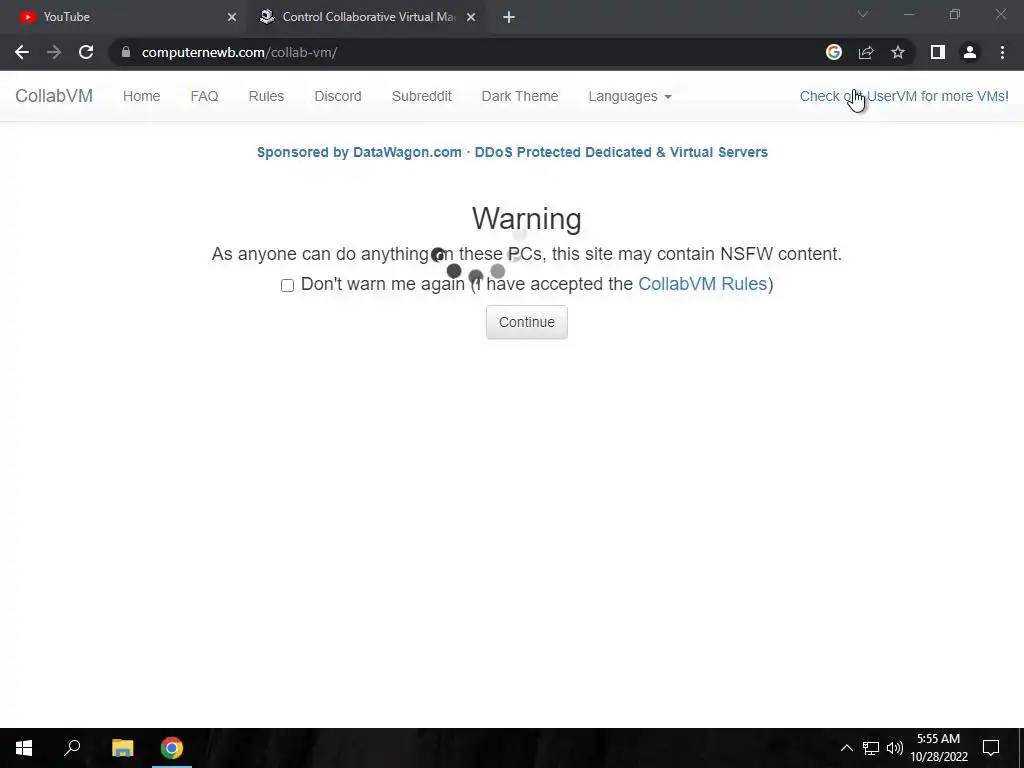Open a new tab with the plus button

click(x=509, y=17)
